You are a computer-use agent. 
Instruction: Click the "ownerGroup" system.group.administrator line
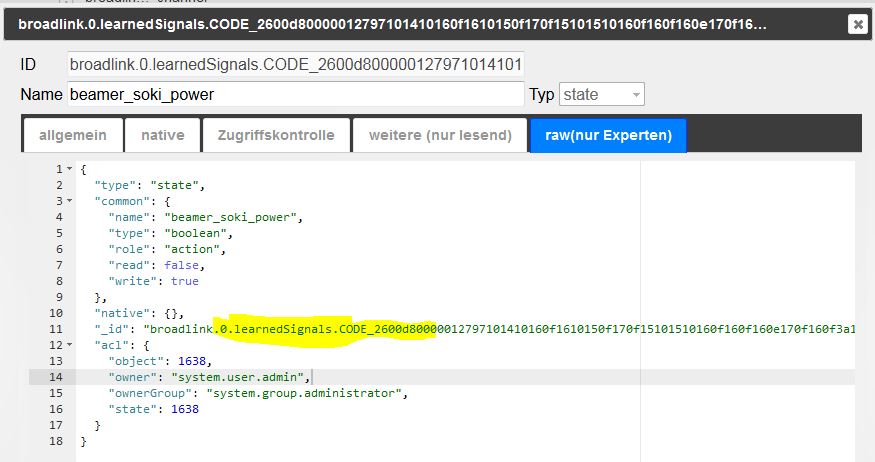(258, 393)
